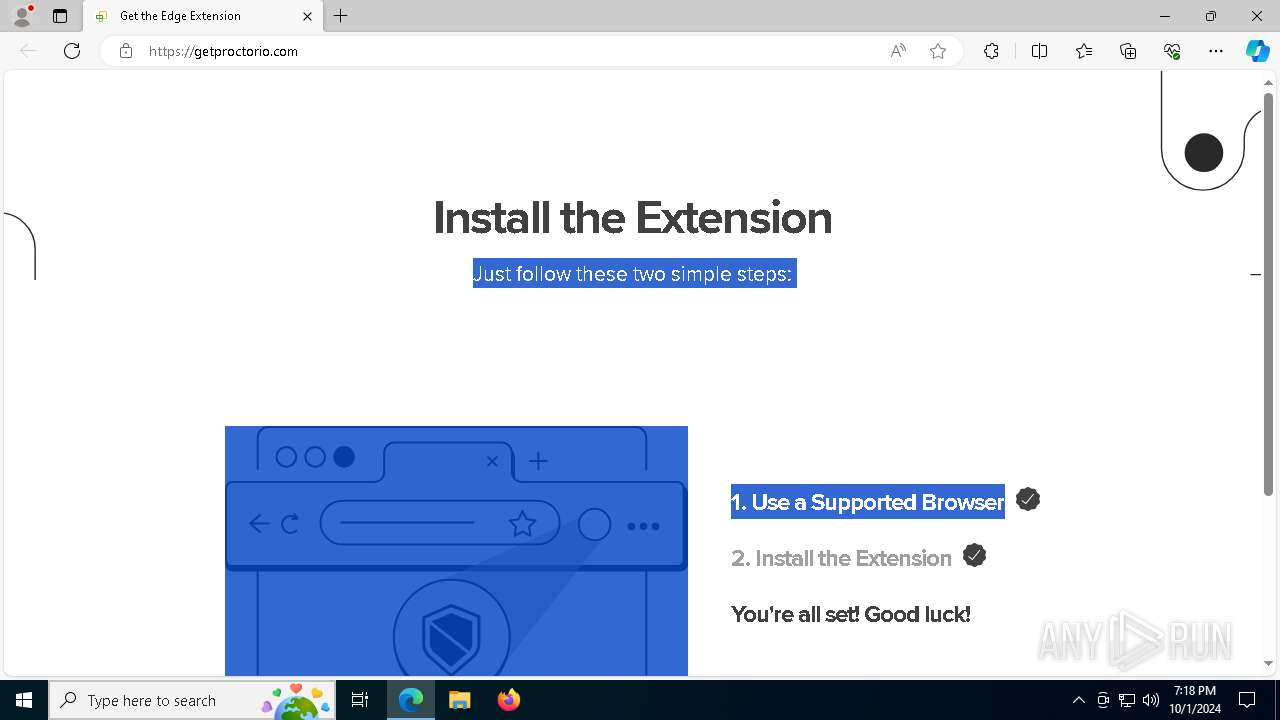Screen dimensions: 1280x720
Task: Click 'You're all set! Good luck!' text
Action: [851, 614]
